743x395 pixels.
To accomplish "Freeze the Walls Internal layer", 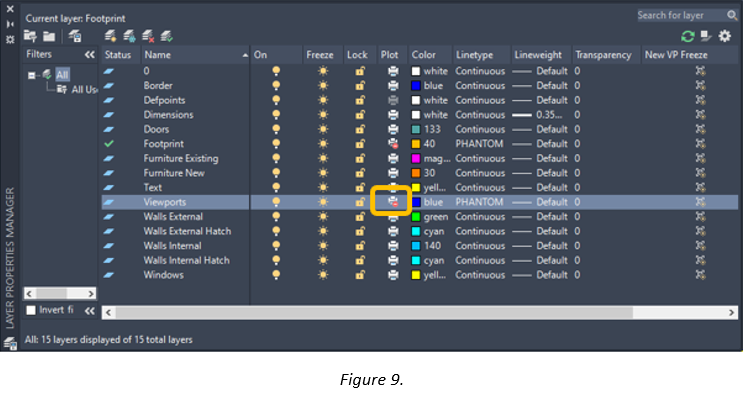I will [x=323, y=246].
